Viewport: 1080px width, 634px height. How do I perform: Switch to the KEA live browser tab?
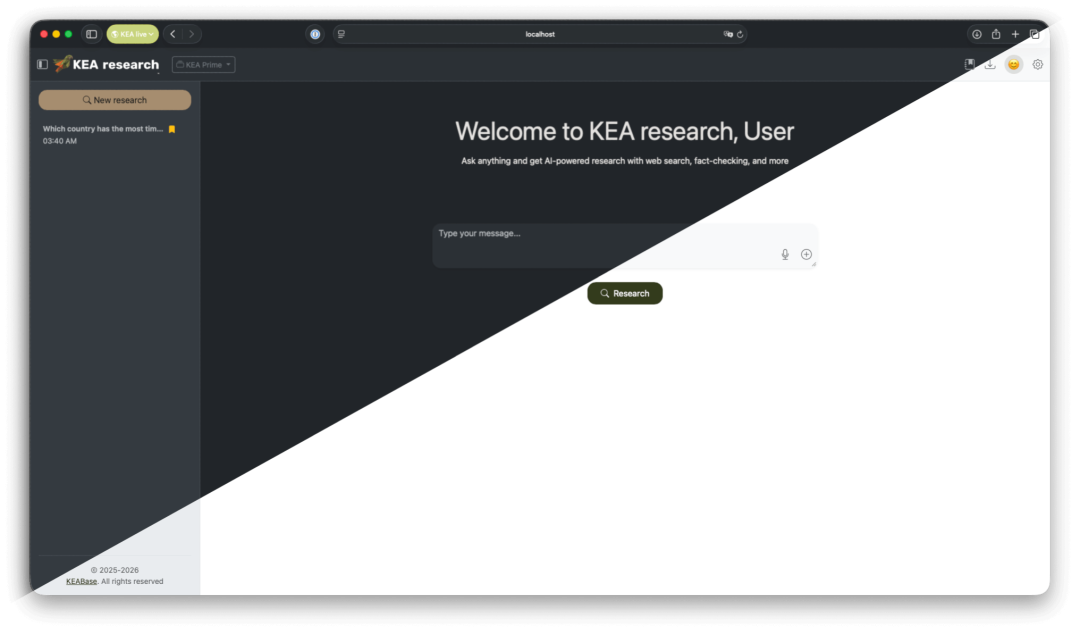coord(130,33)
